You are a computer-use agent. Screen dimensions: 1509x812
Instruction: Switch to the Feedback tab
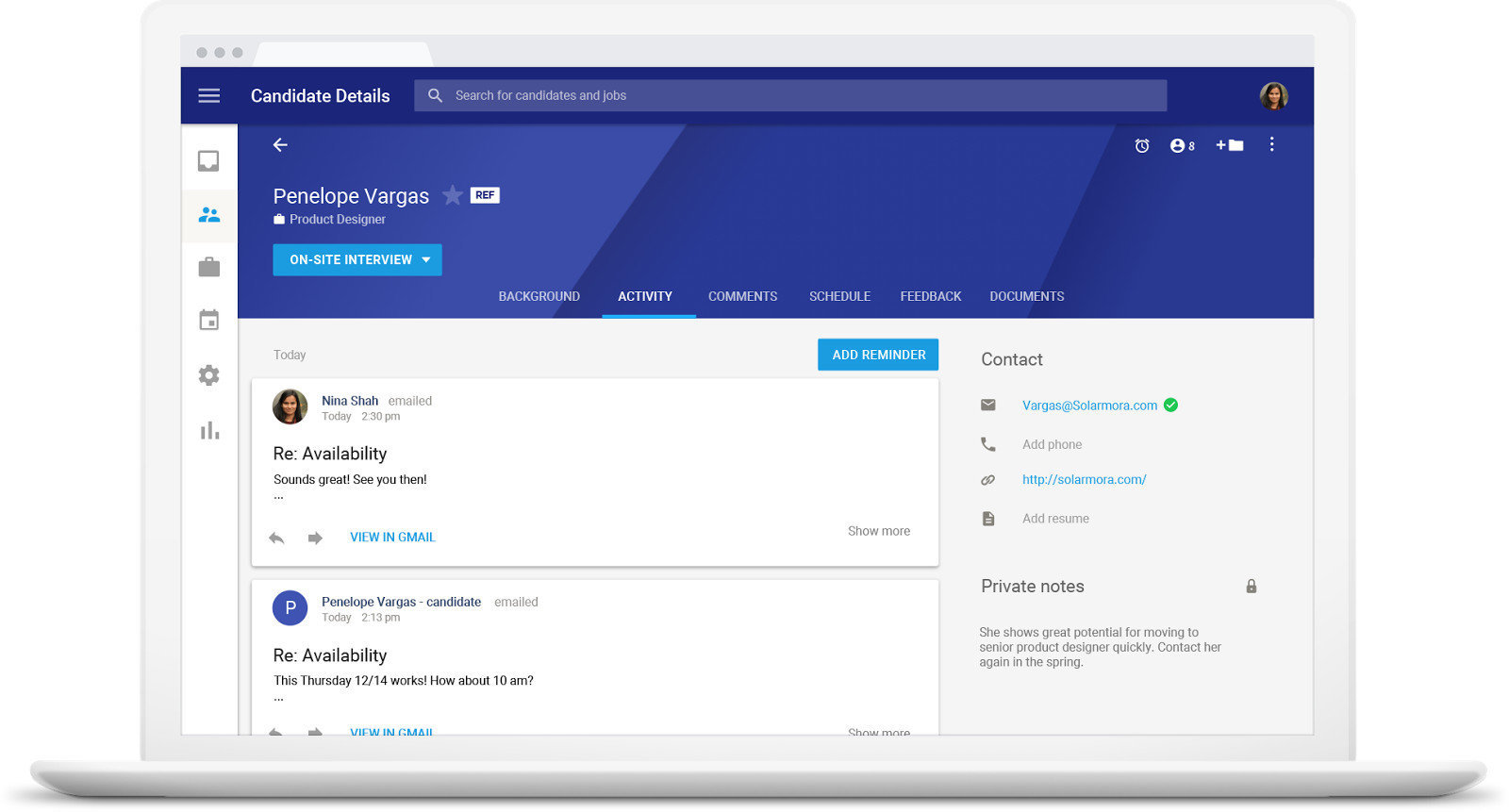930,296
